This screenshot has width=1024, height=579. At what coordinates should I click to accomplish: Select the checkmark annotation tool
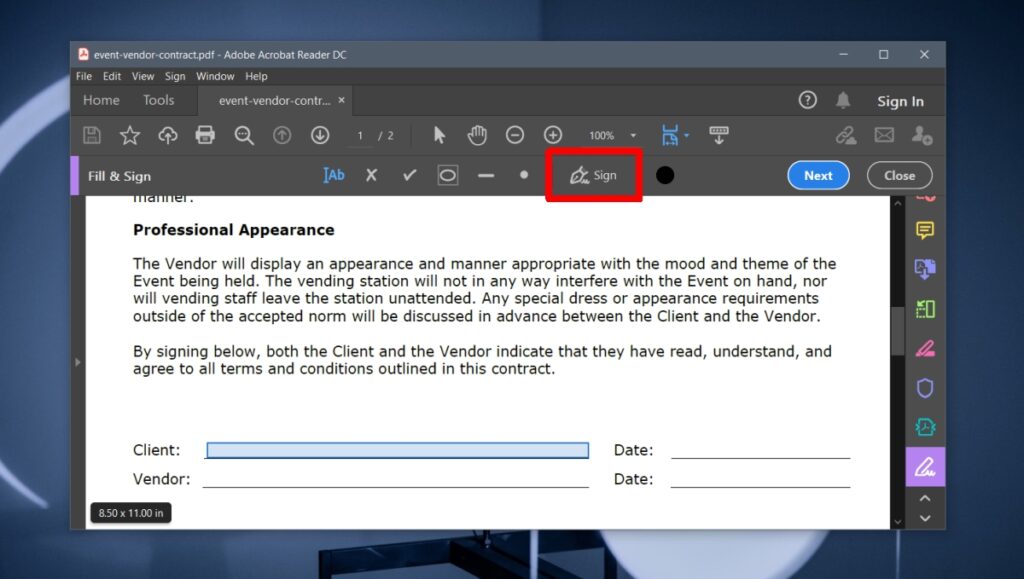click(x=409, y=175)
